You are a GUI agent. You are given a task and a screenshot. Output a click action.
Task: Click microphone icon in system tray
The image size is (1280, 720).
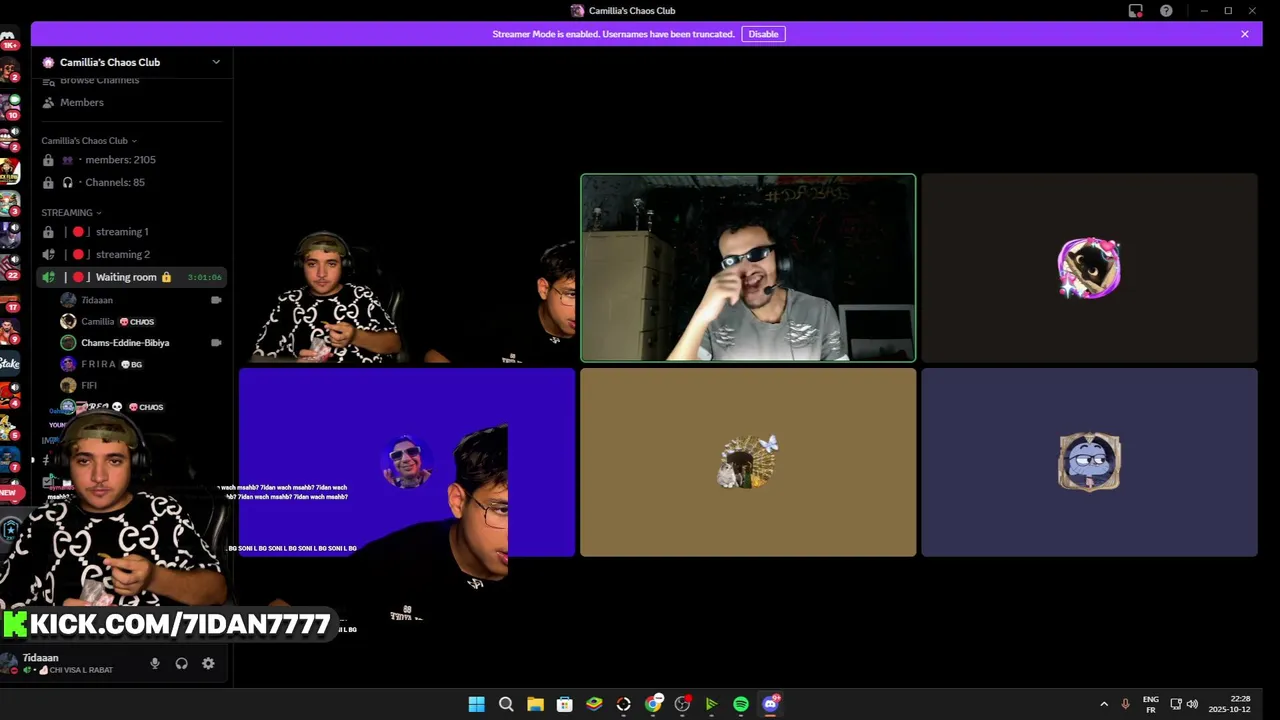1126,704
